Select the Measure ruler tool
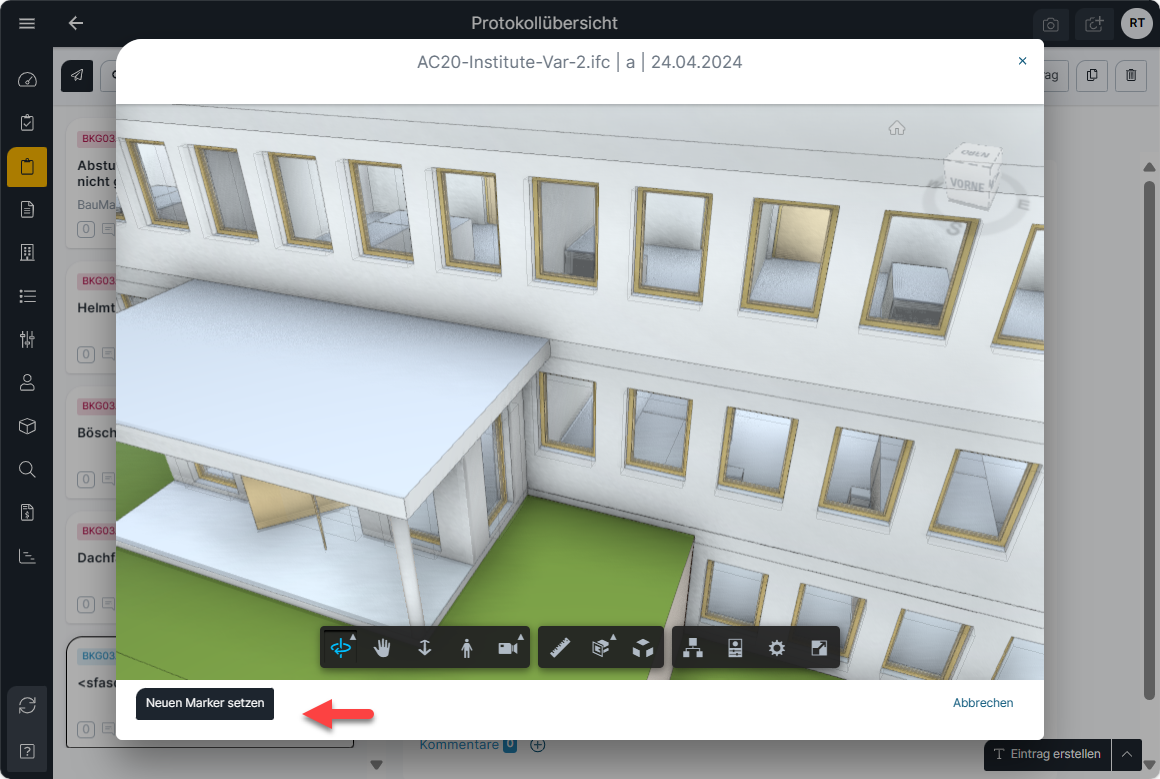The width and height of the screenshot is (1160, 779). point(560,648)
